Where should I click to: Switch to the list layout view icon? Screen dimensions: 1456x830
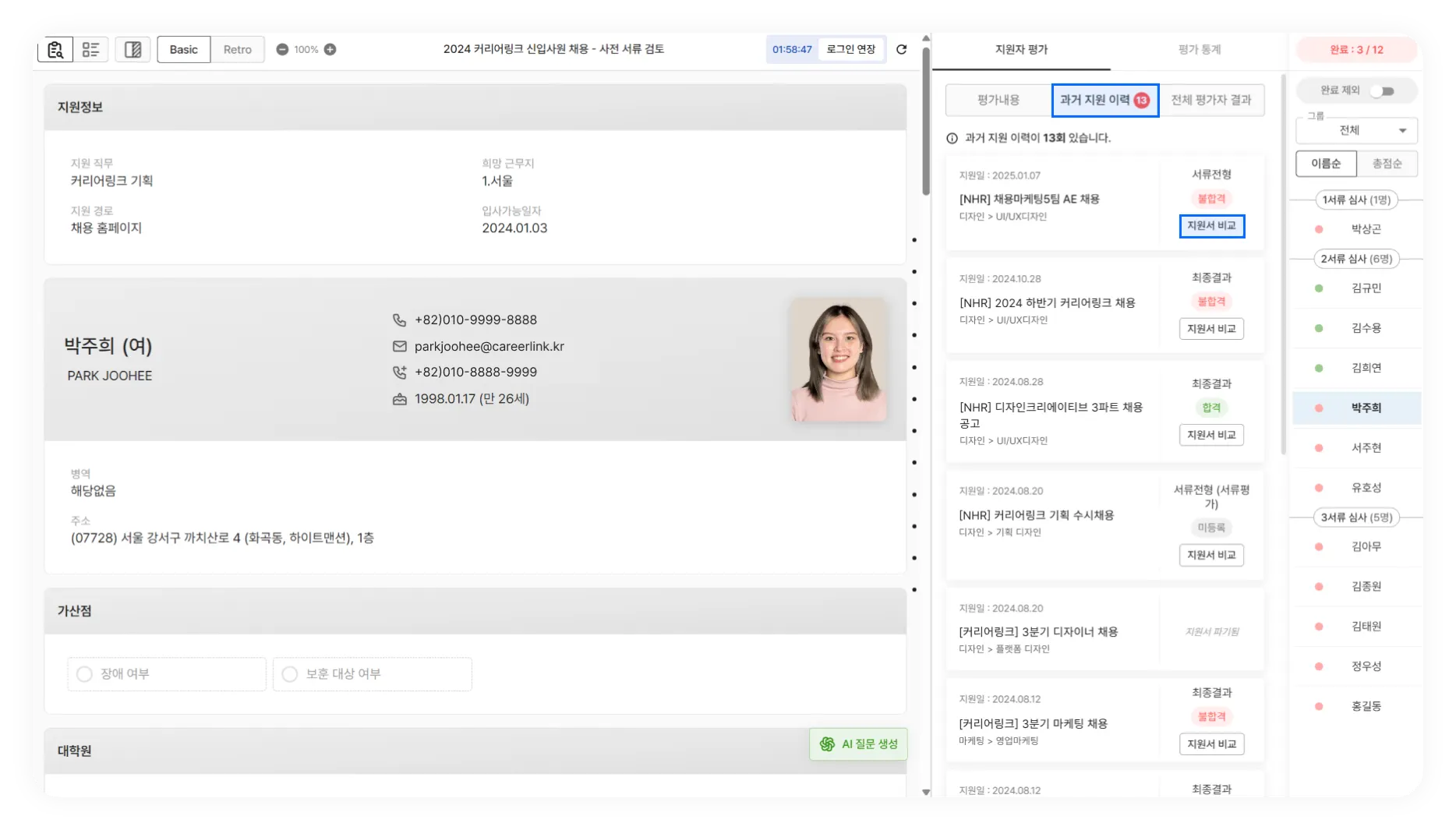91,49
